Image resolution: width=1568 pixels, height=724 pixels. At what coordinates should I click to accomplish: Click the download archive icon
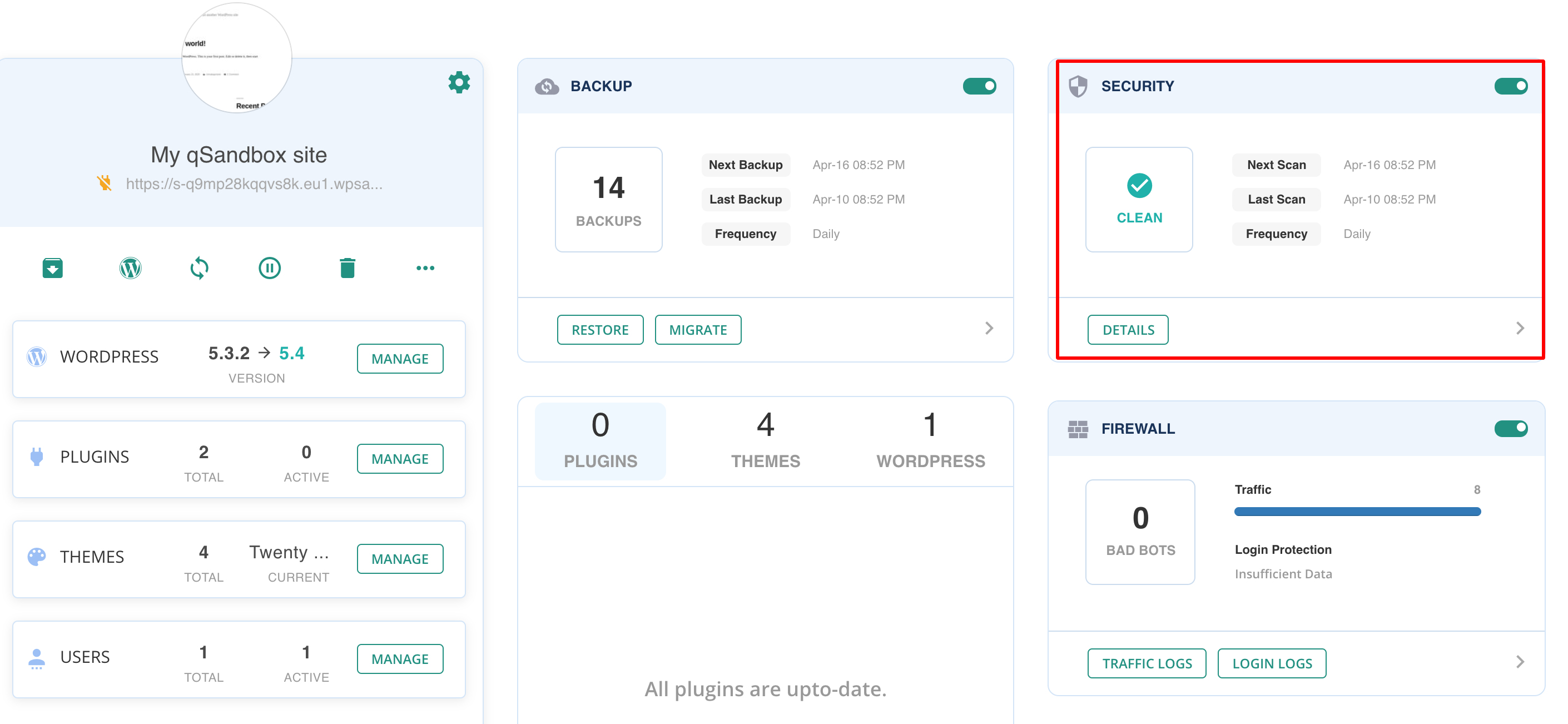[52, 268]
